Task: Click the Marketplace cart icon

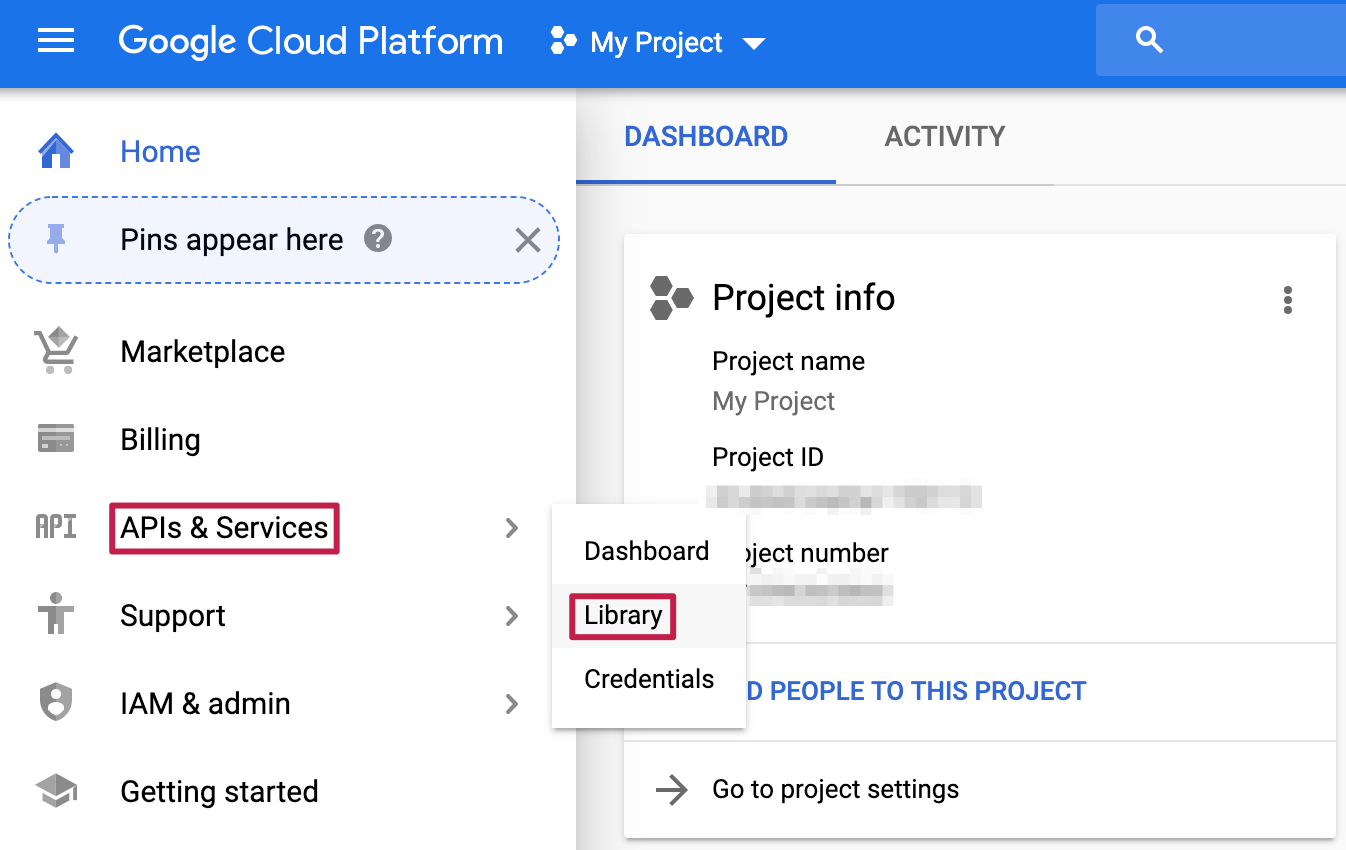Action: tap(56, 352)
